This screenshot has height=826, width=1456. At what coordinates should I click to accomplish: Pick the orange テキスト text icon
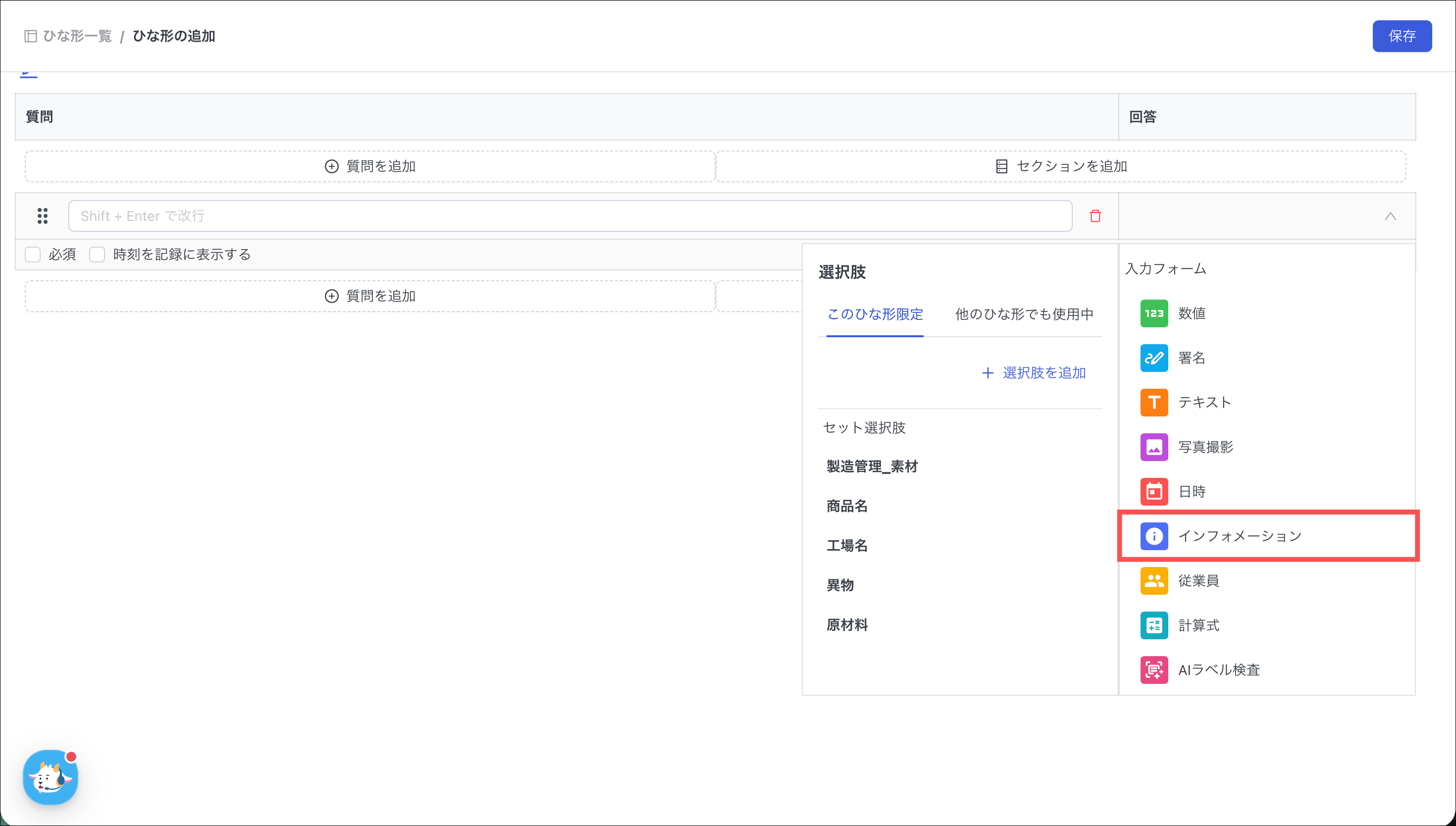[1154, 402]
